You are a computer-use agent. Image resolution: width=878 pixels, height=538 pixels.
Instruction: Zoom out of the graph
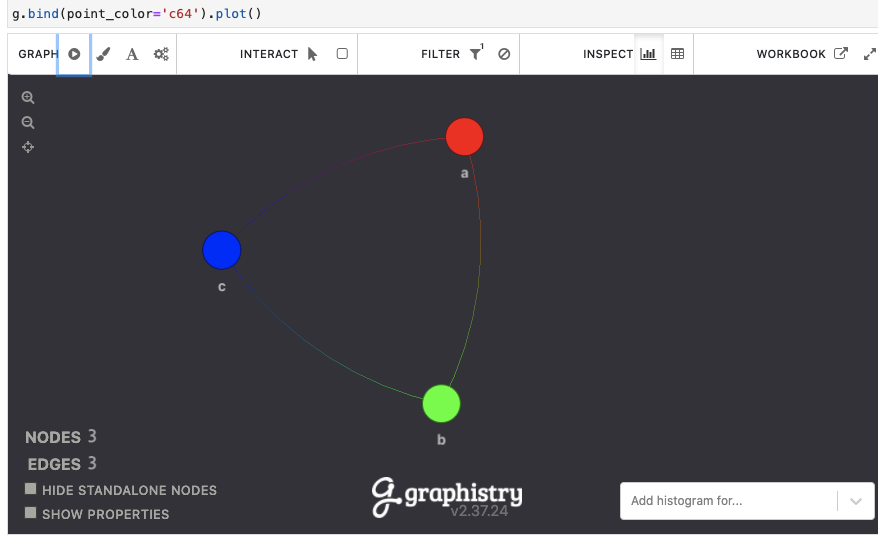tap(28, 122)
